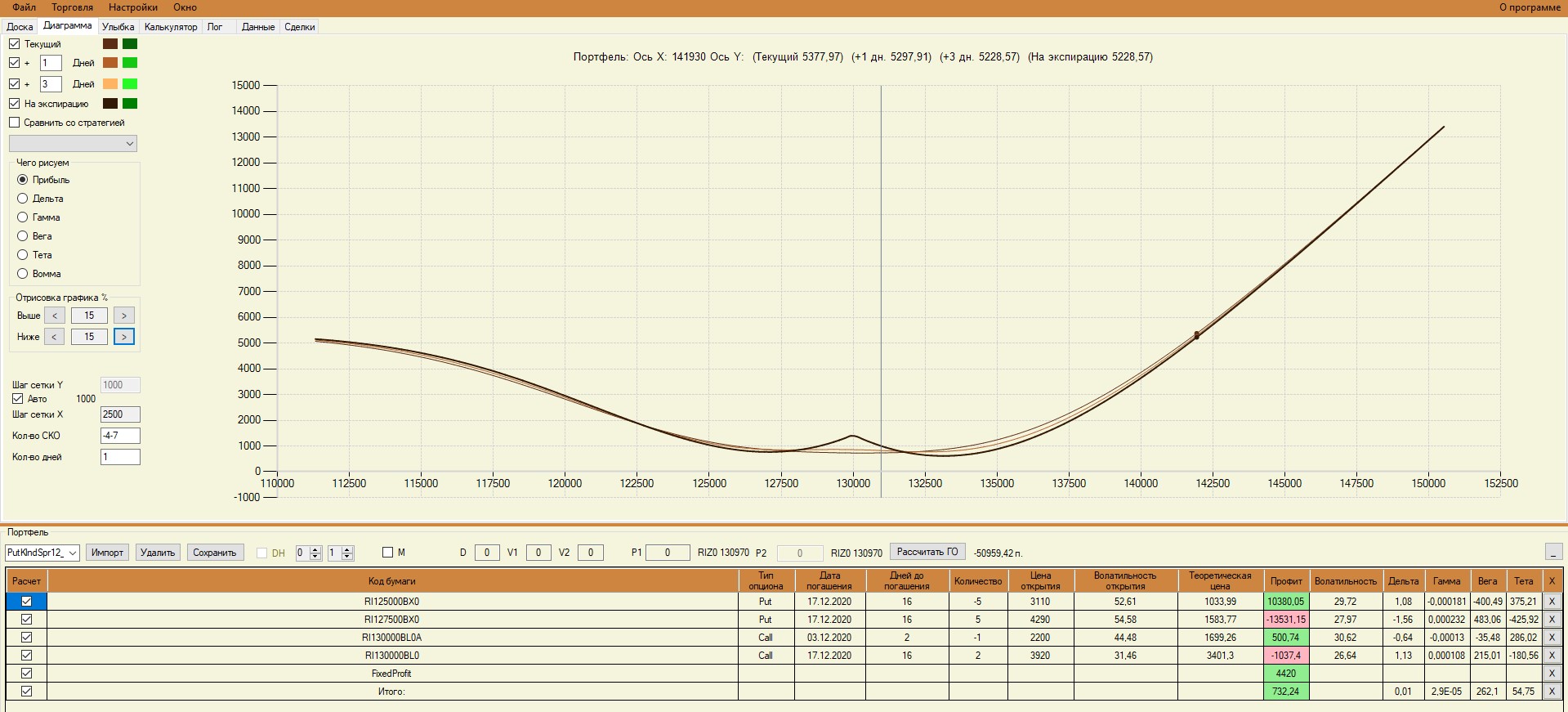Switch to the Доска tab
The height and width of the screenshot is (712, 1568).
coord(20,27)
